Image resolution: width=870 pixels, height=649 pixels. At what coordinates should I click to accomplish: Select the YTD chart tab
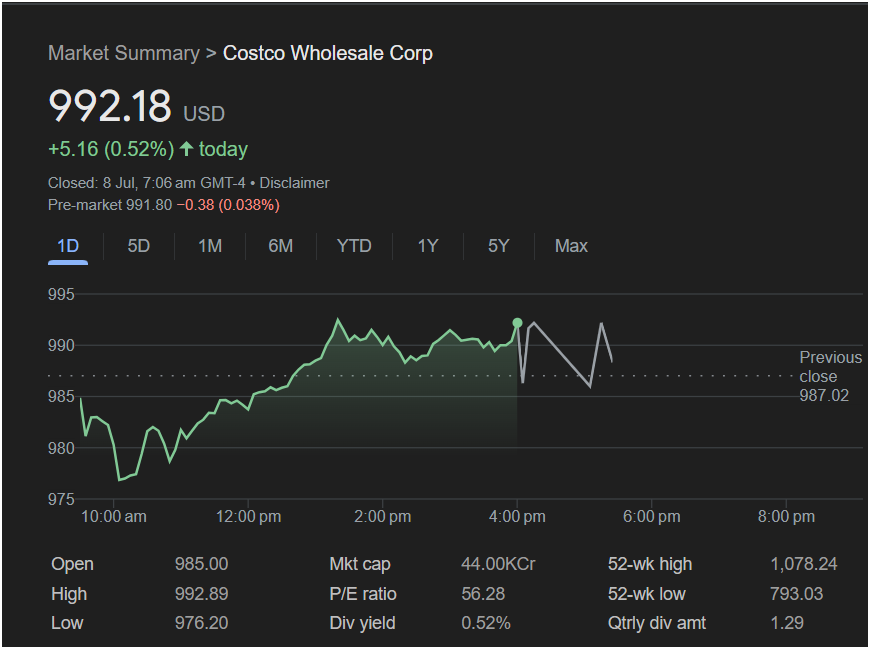pos(354,246)
